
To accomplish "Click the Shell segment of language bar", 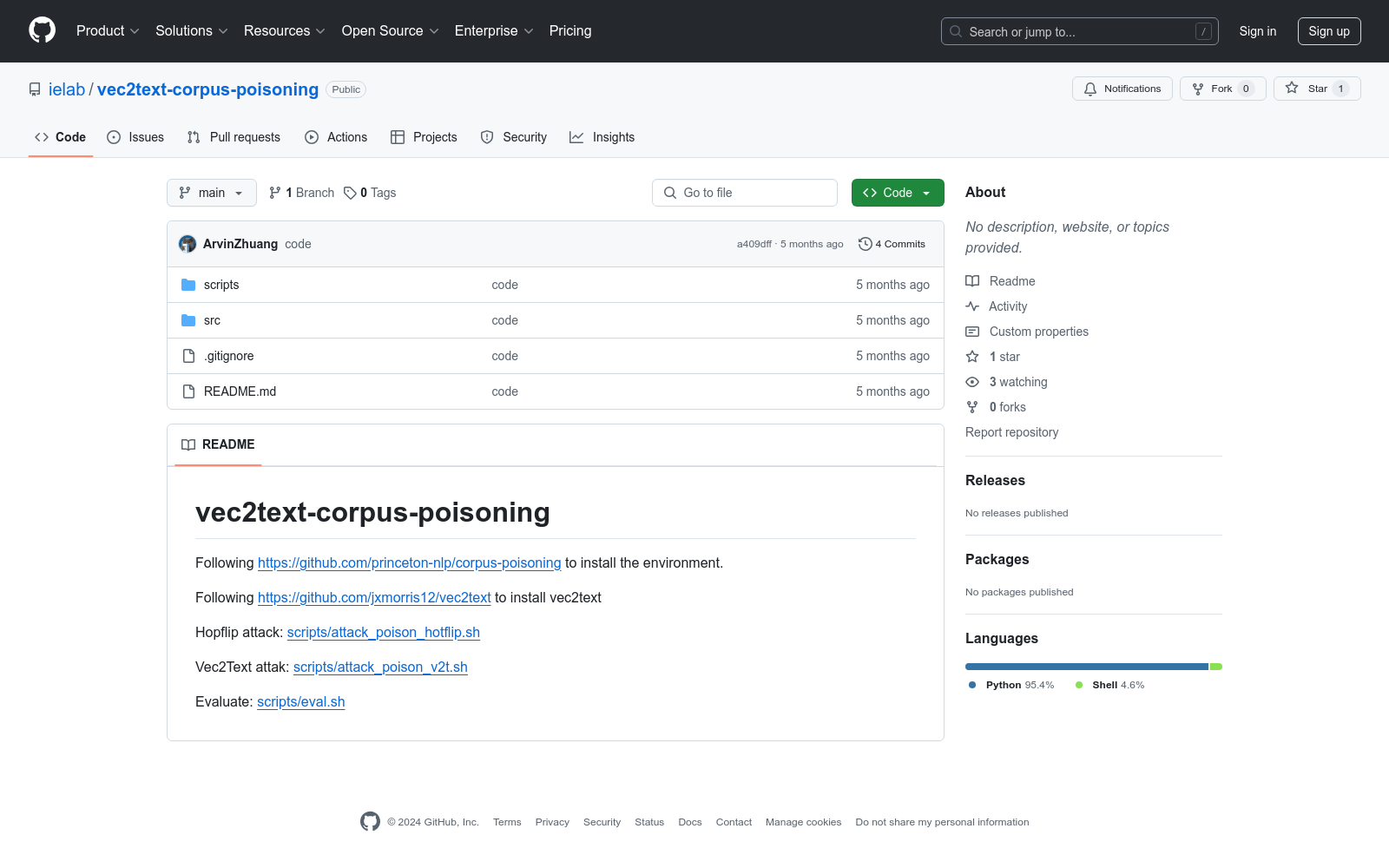I will point(1216,667).
